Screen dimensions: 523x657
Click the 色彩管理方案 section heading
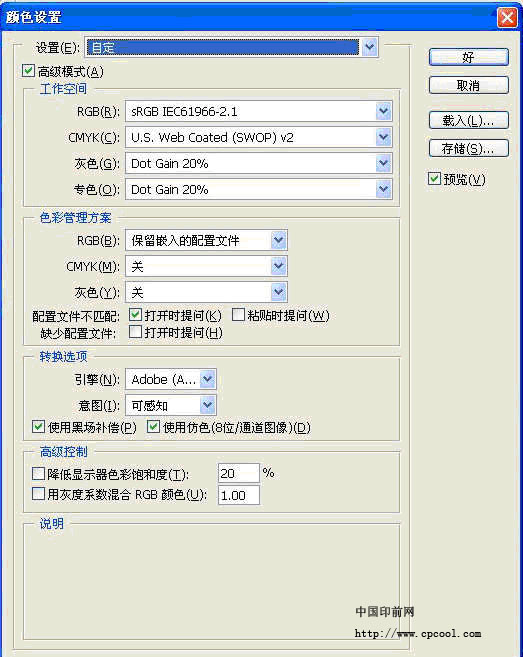(x=75, y=218)
